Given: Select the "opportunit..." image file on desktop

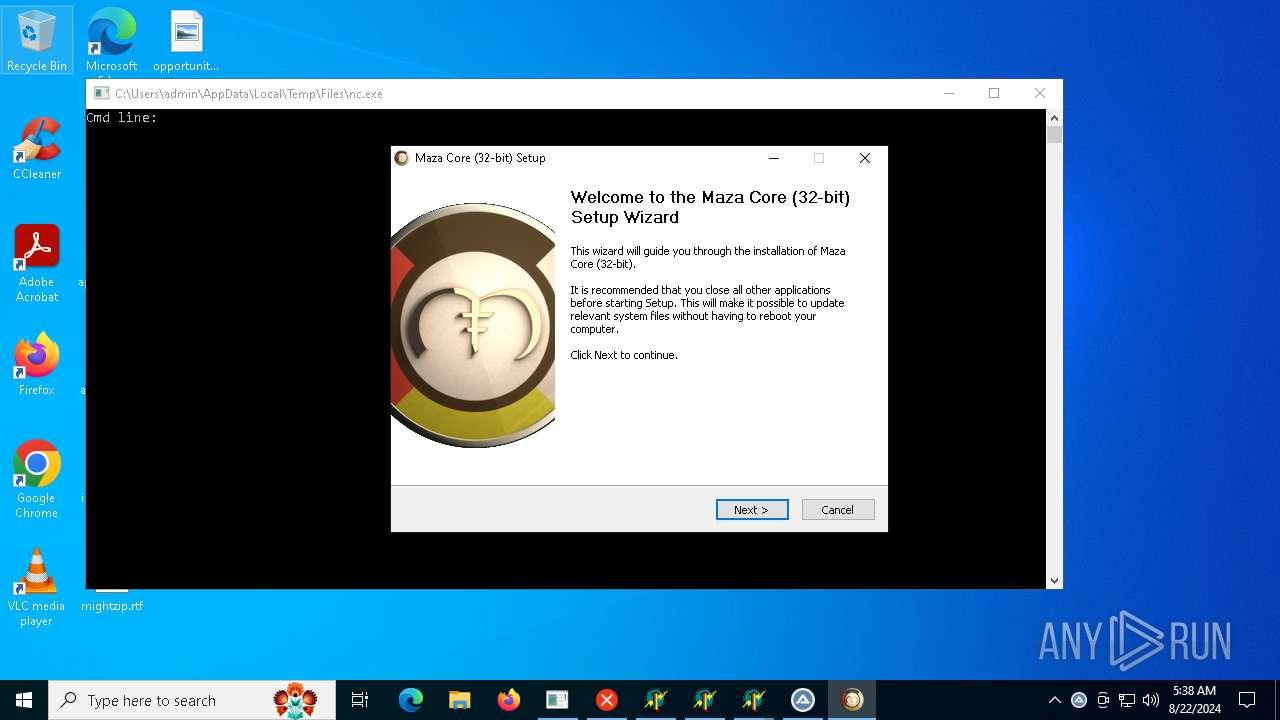Looking at the screenshot, I should [186, 41].
